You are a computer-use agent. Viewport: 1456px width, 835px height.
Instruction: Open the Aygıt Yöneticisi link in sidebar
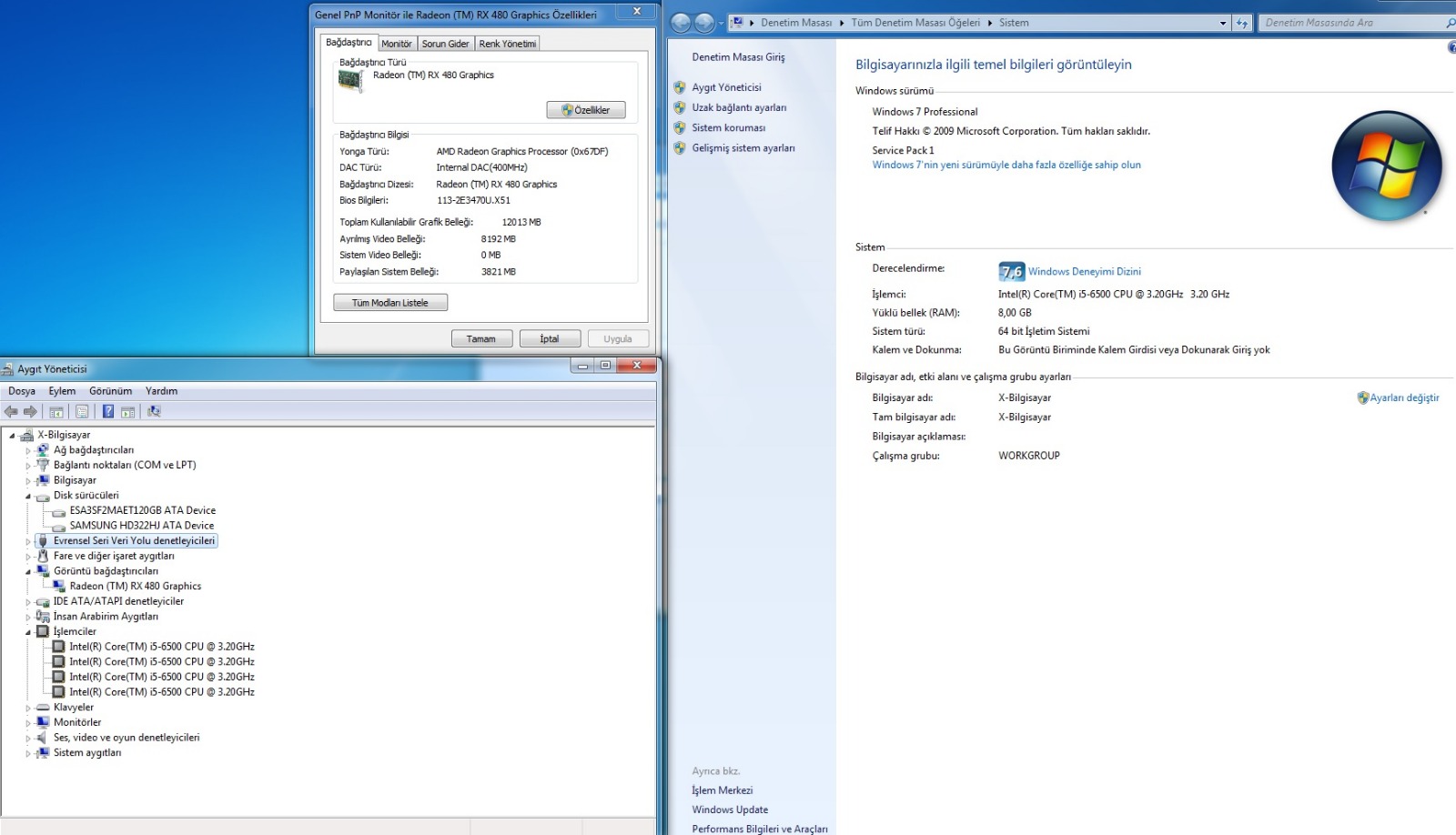tap(726, 87)
